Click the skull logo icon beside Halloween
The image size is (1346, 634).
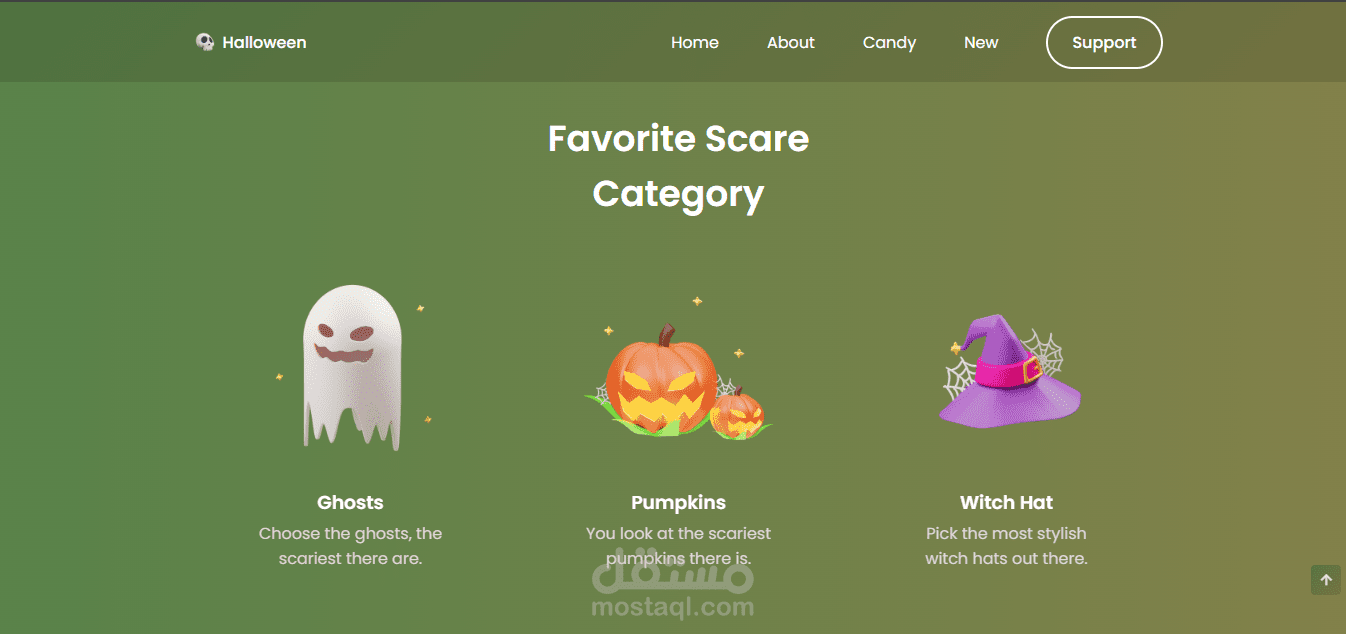[x=205, y=42]
